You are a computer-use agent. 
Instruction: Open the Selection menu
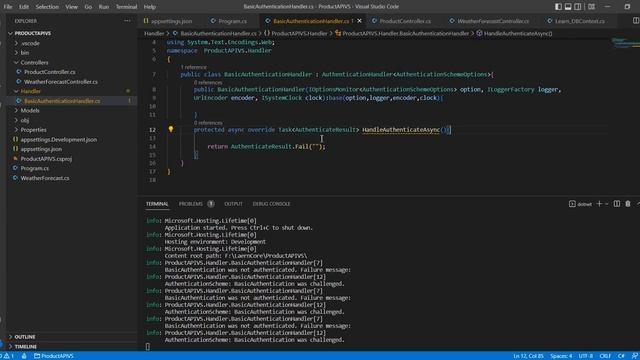[x=47, y=7]
